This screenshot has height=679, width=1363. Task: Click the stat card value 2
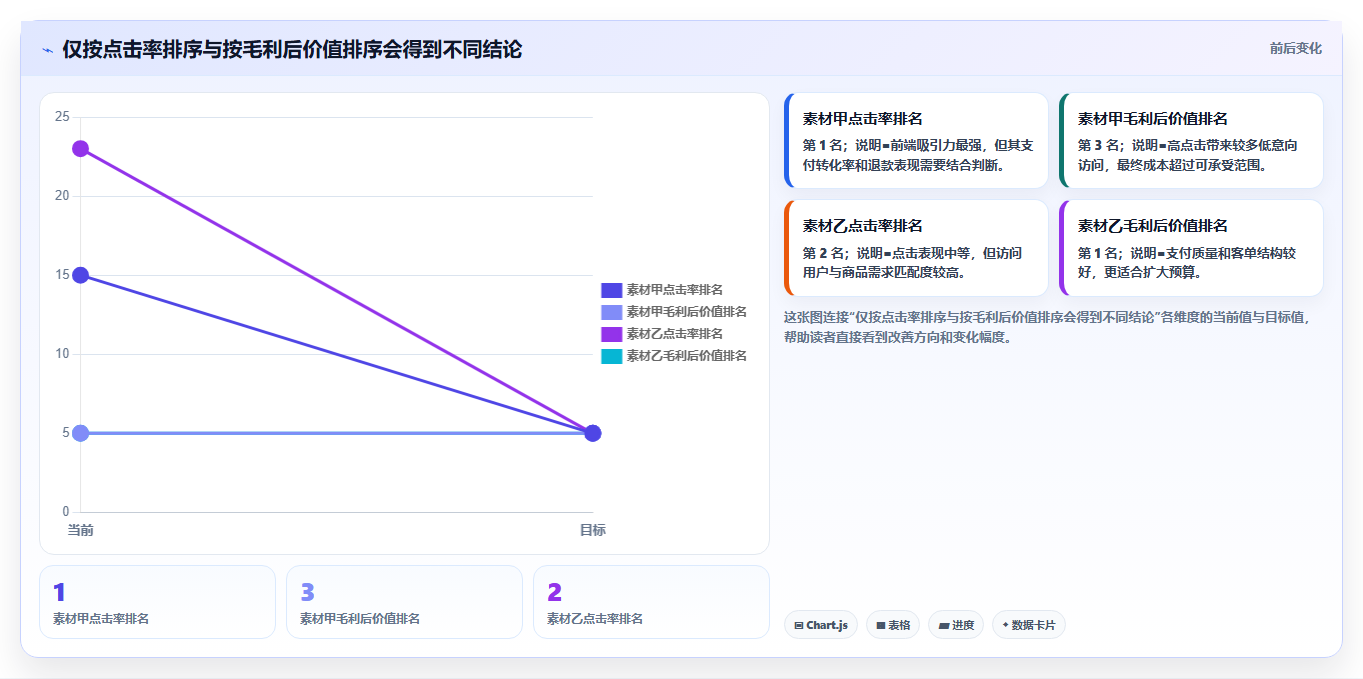click(x=554, y=593)
